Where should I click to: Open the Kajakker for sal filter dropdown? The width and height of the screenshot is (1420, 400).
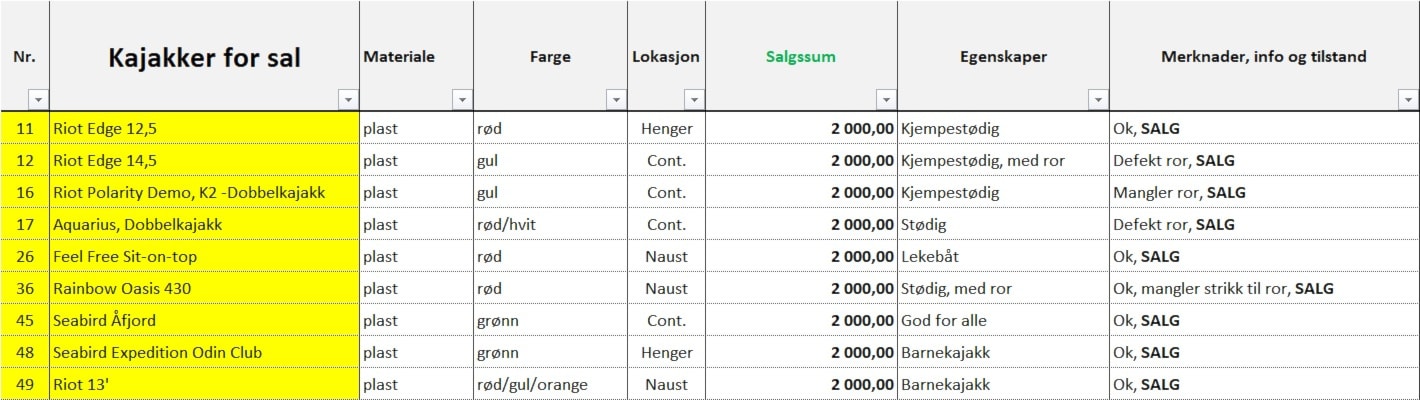(x=348, y=99)
